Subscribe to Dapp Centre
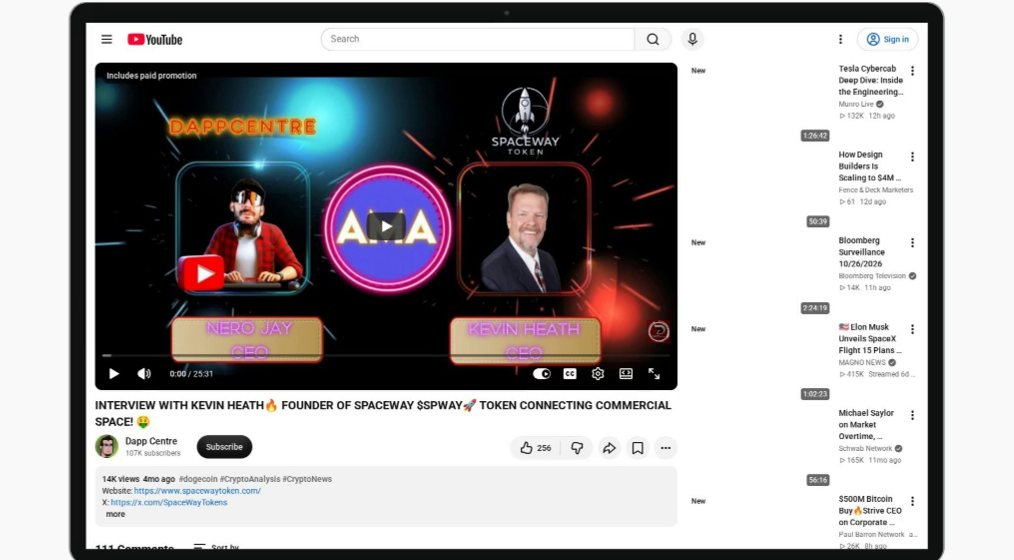Screen dimensions: 1014x560 [224, 447]
